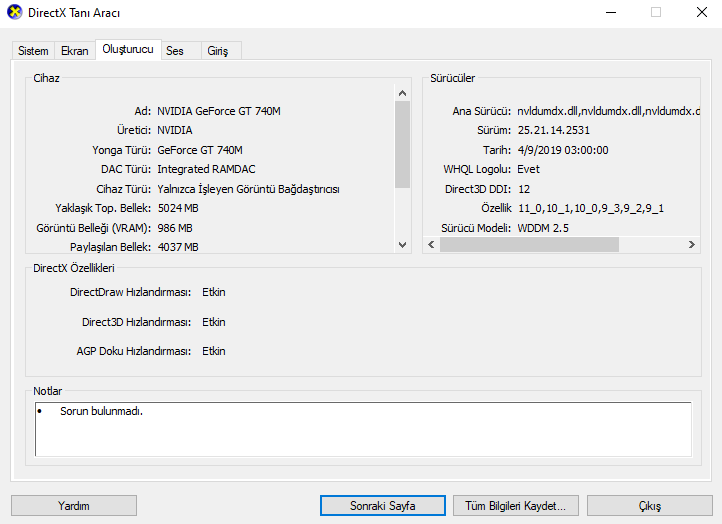Click the Integrated RAMDAC value
The width and height of the screenshot is (722, 524).
[x=206, y=169]
